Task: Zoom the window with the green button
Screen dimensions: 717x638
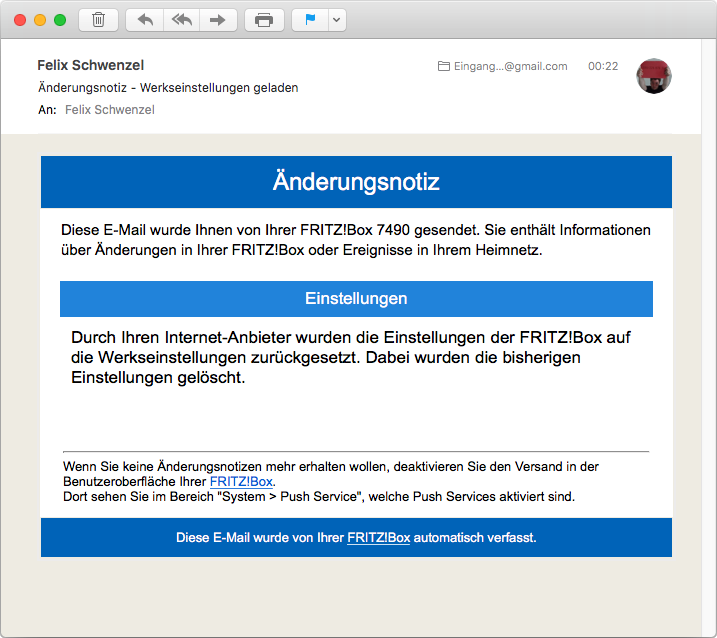Action: click(x=60, y=20)
